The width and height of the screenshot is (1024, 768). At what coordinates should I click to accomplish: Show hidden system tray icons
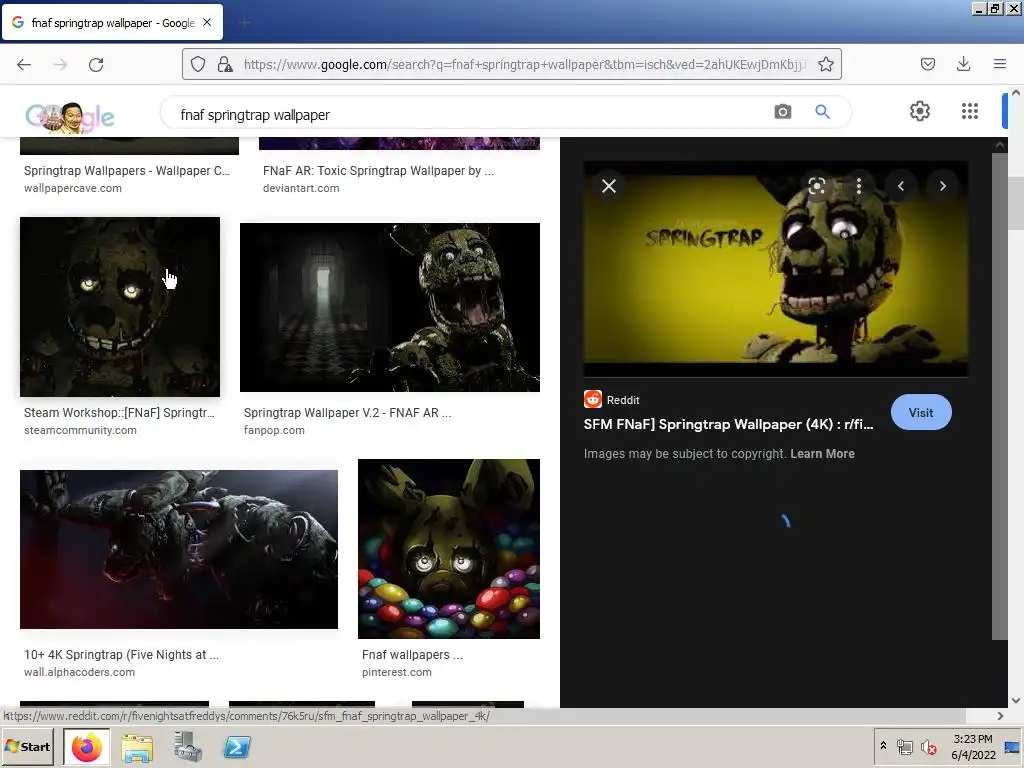coord(884,746)
